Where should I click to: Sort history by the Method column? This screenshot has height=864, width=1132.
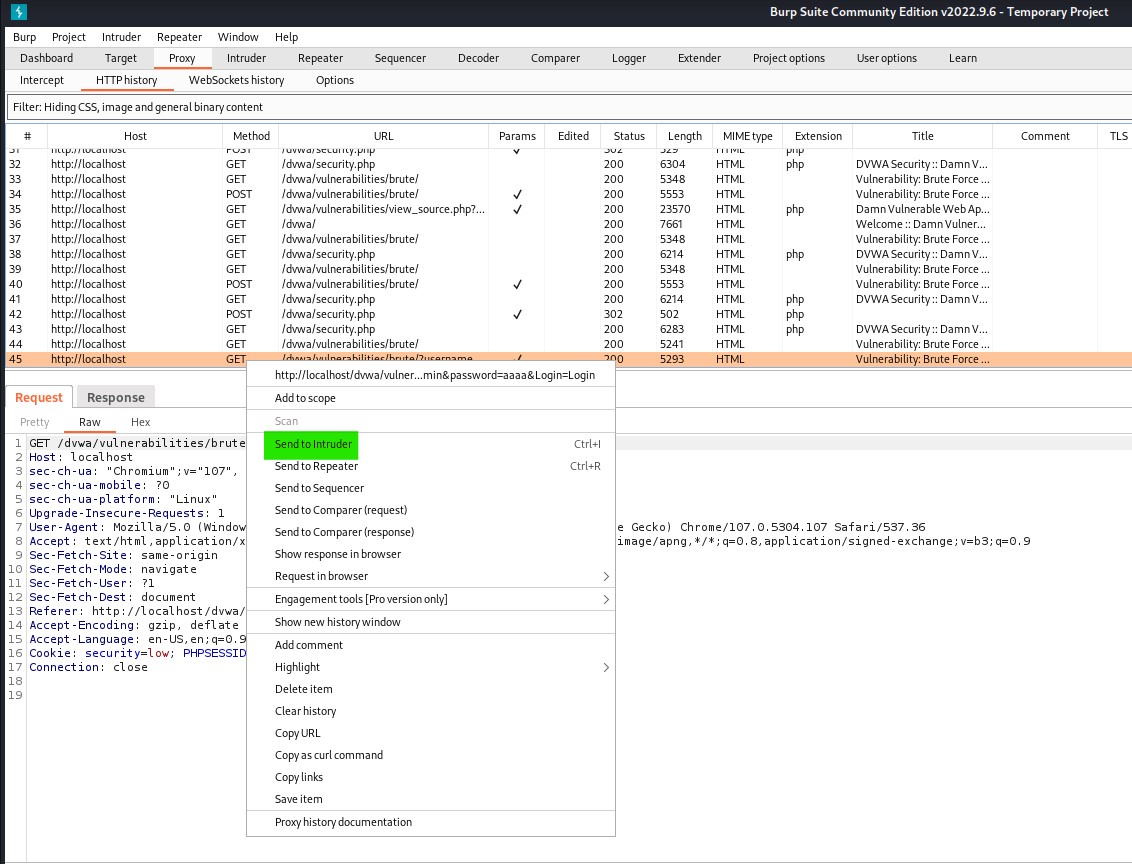pyautogui.click(x=251, y=136)
